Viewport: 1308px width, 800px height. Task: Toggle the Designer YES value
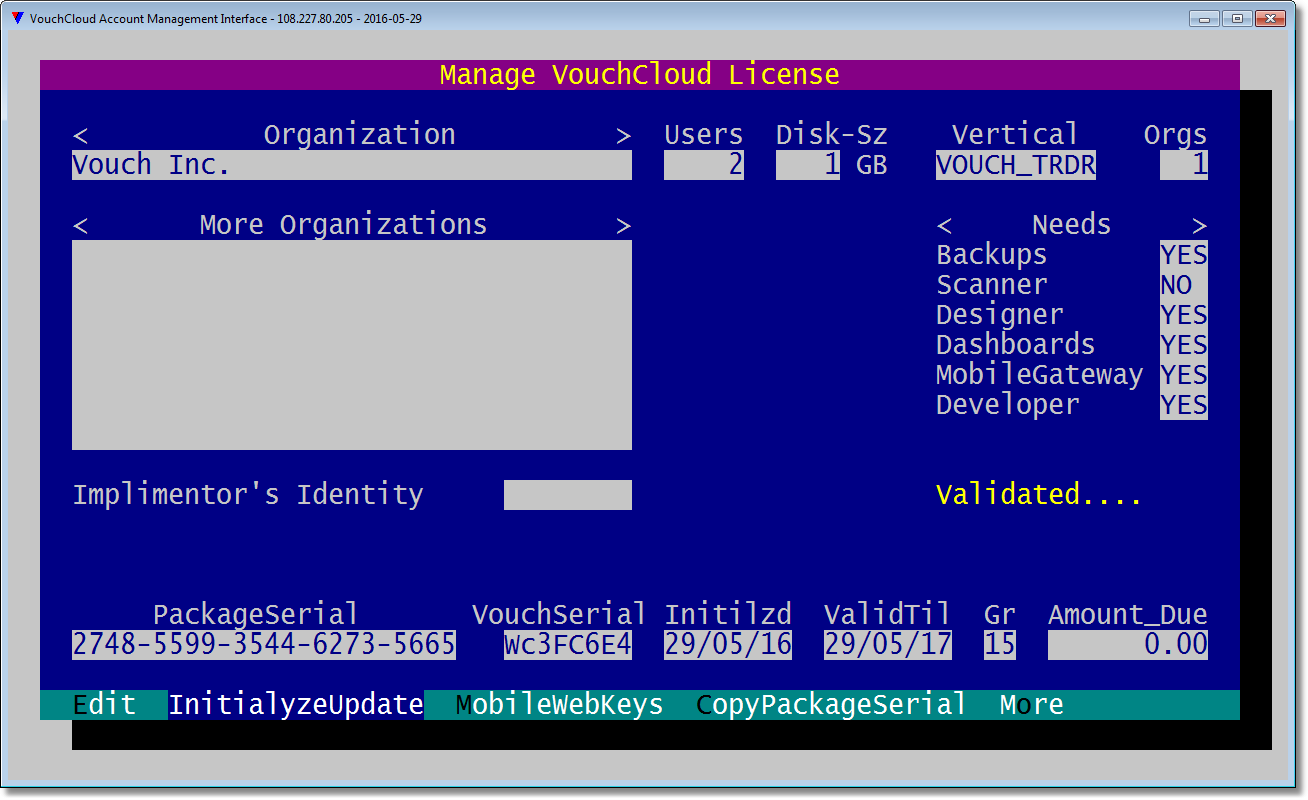1184,315
